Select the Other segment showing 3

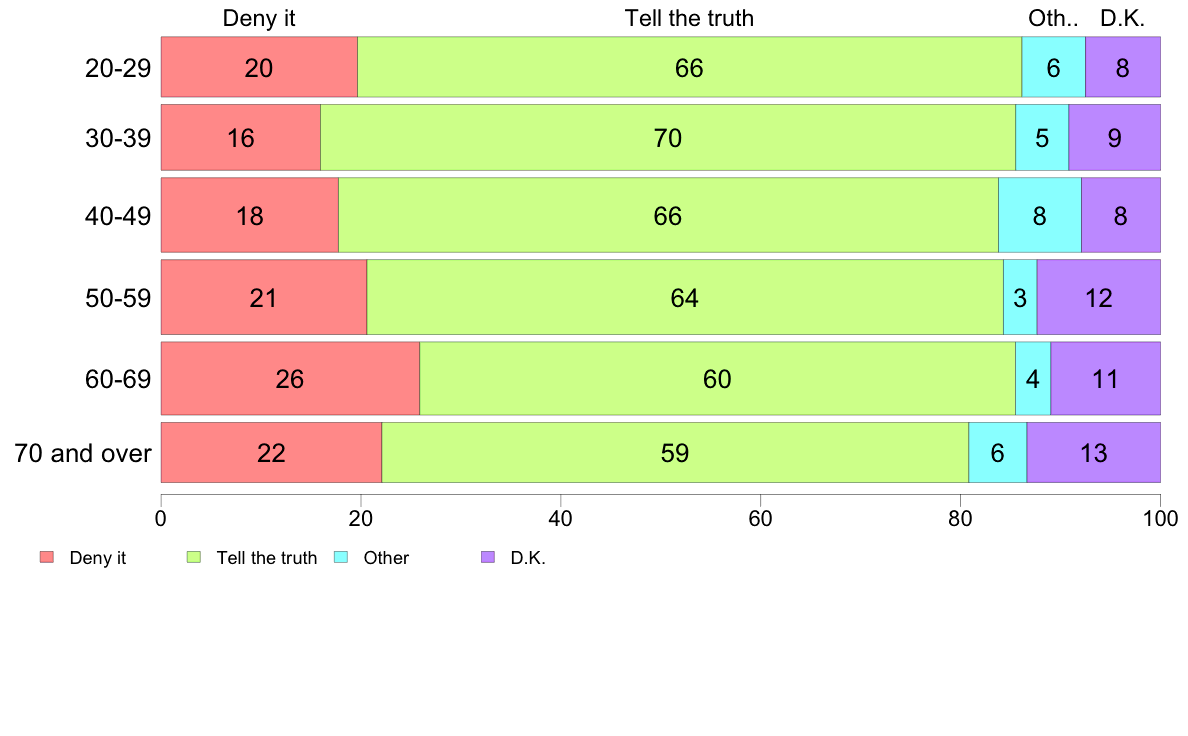[1020, 297]
